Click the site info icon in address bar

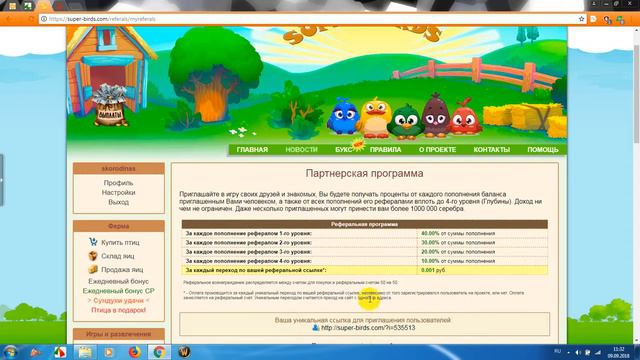click(44, 19)
